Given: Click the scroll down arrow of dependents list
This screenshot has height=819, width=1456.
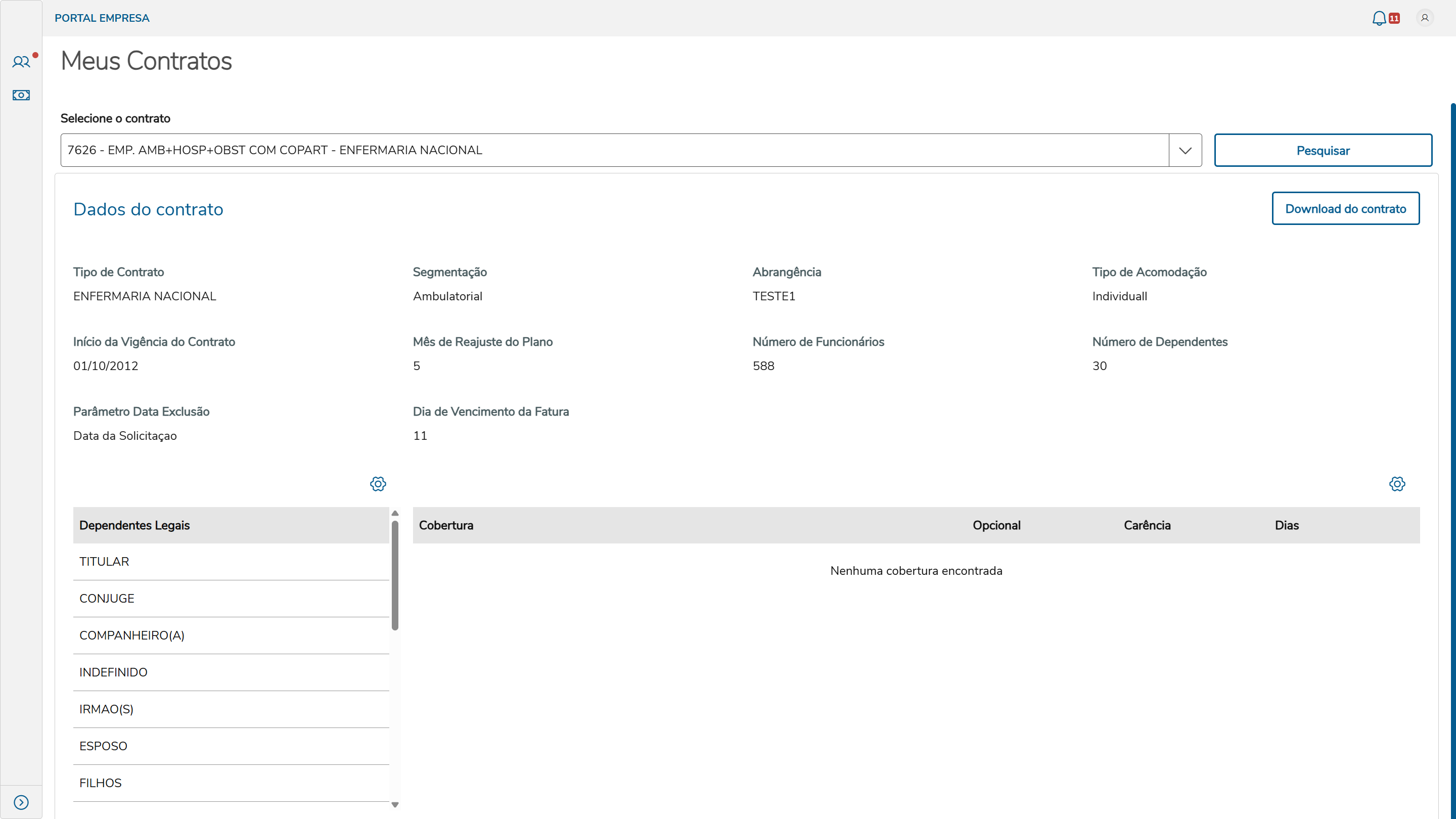Looking at the screenshot, I should point(395,804).
